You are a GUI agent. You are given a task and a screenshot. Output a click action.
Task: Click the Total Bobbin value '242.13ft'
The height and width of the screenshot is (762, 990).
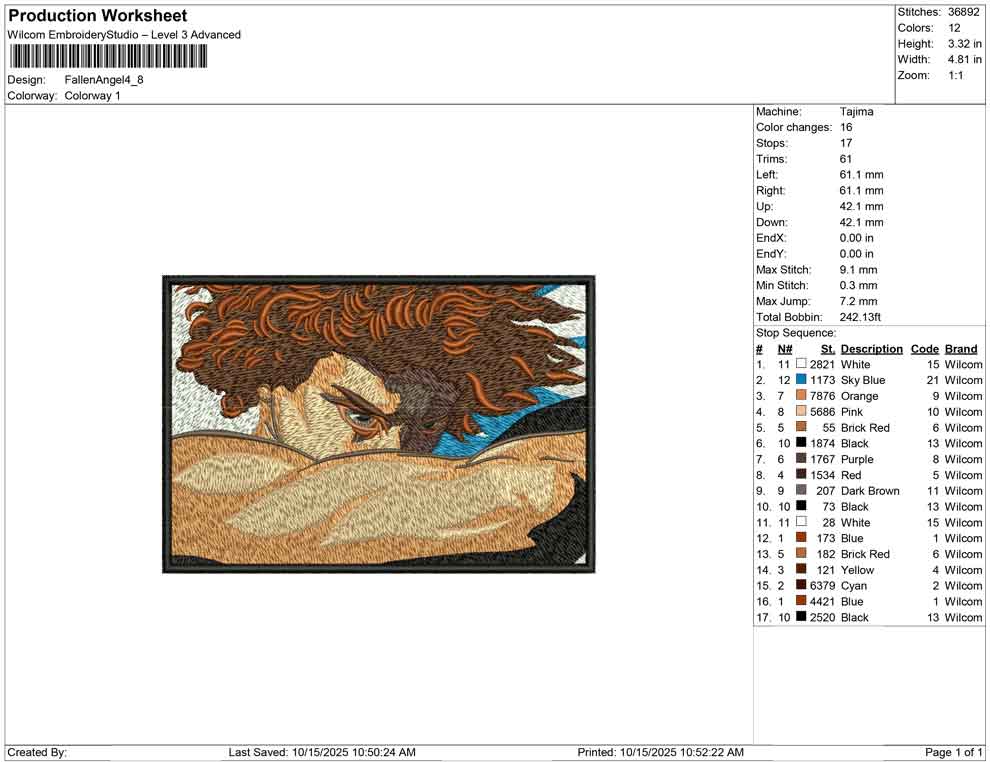tap(860, 317)
